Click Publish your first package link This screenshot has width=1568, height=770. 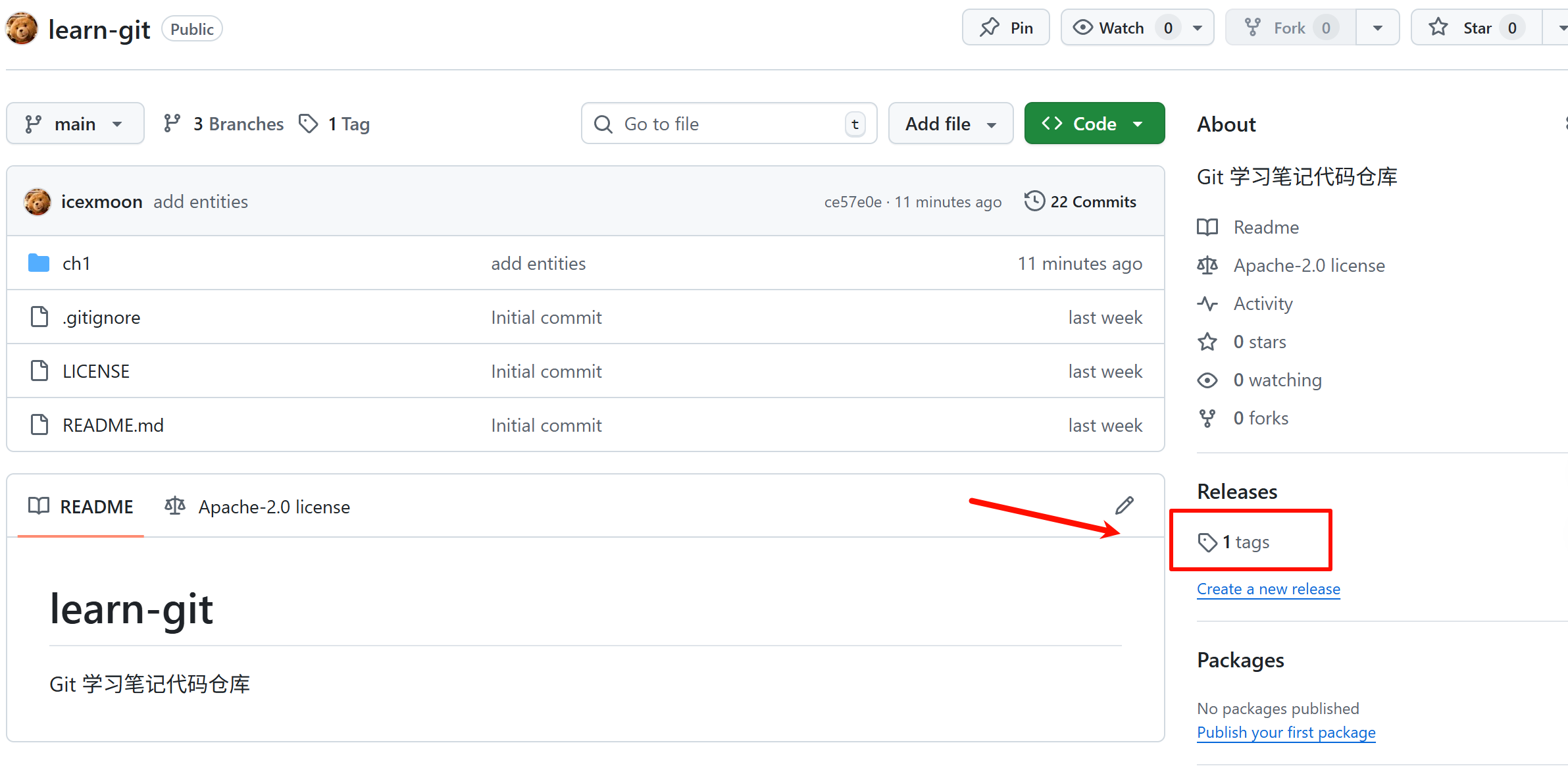1286,732
